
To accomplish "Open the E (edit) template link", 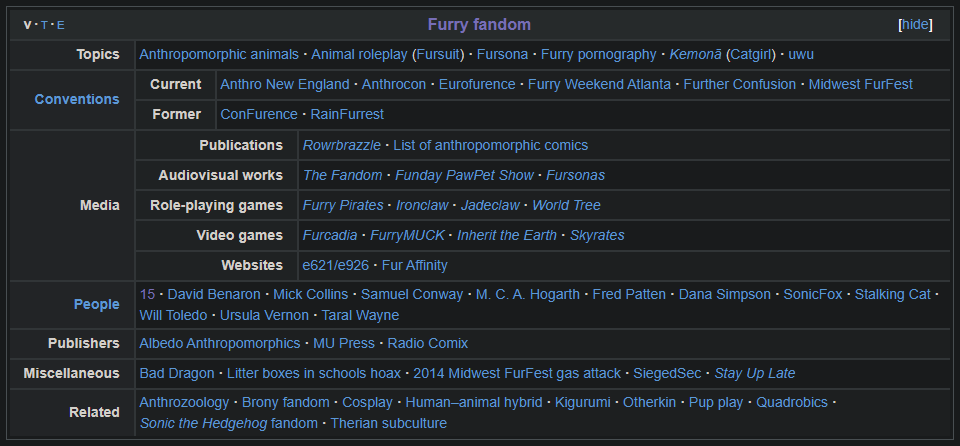I will coord(61,25).
